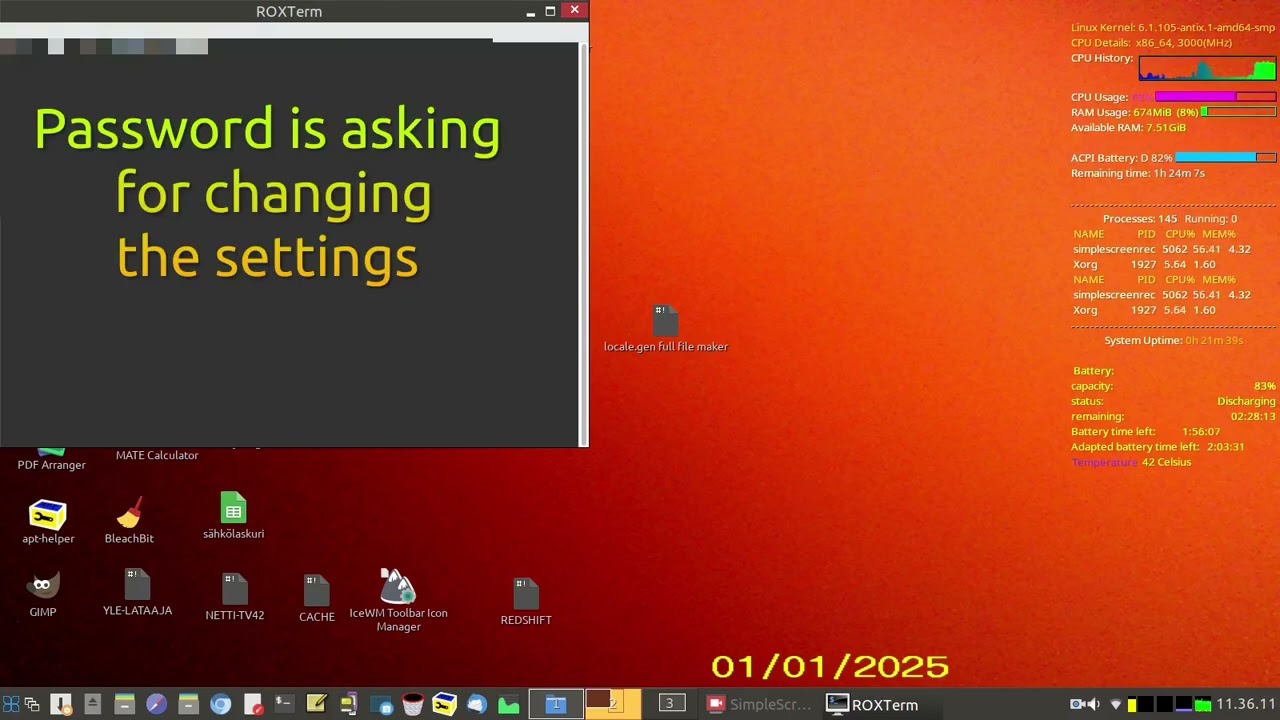Click the ROXTerm vertical scrollbar
Viewport: 1280px width, 720px height.
[x=584, y=243]
